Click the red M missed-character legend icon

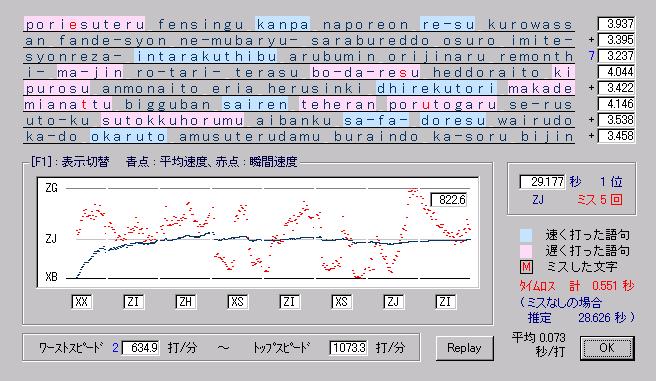click(x=526, y=267)
